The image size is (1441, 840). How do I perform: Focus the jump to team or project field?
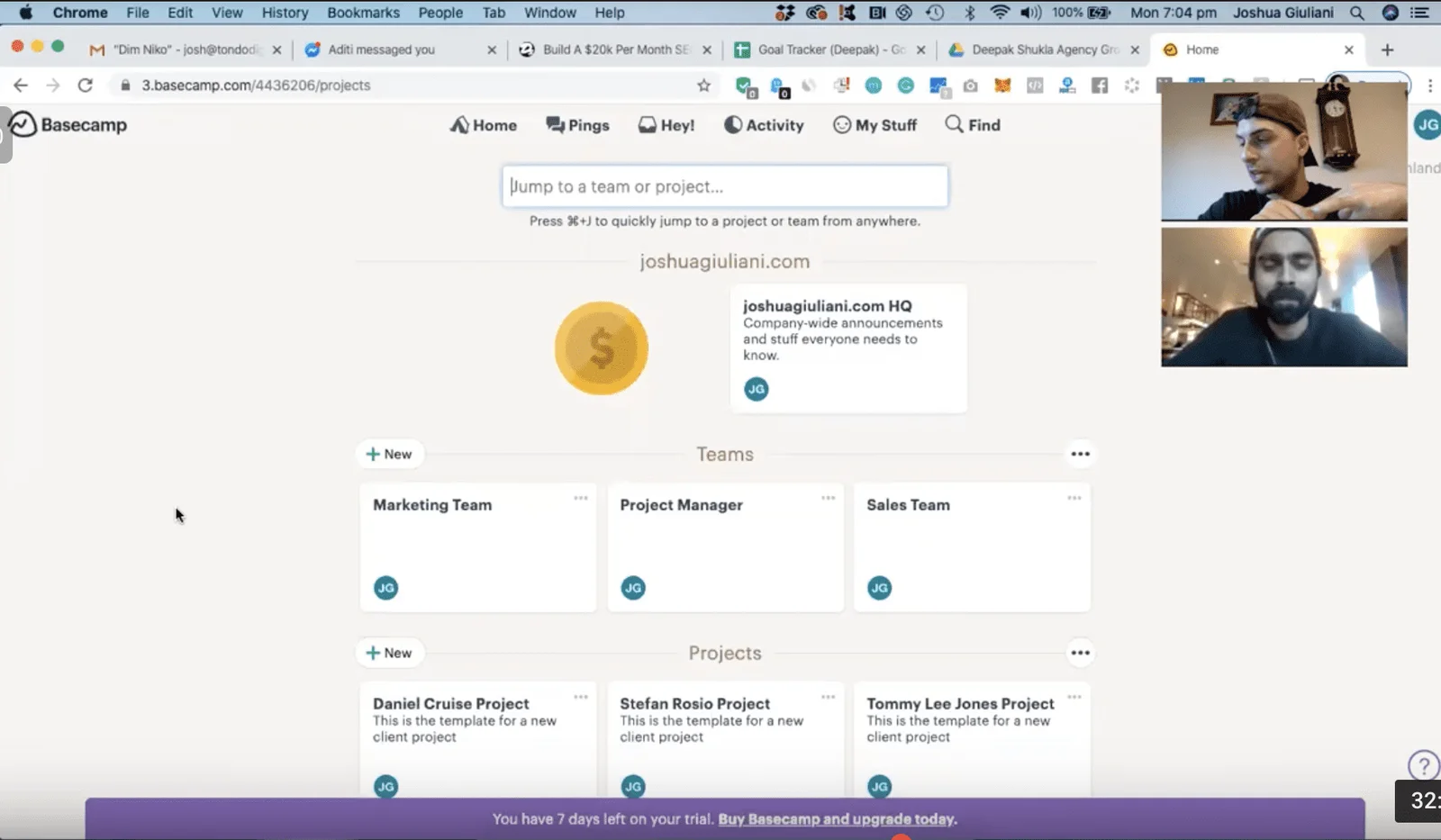coord(725,186)
